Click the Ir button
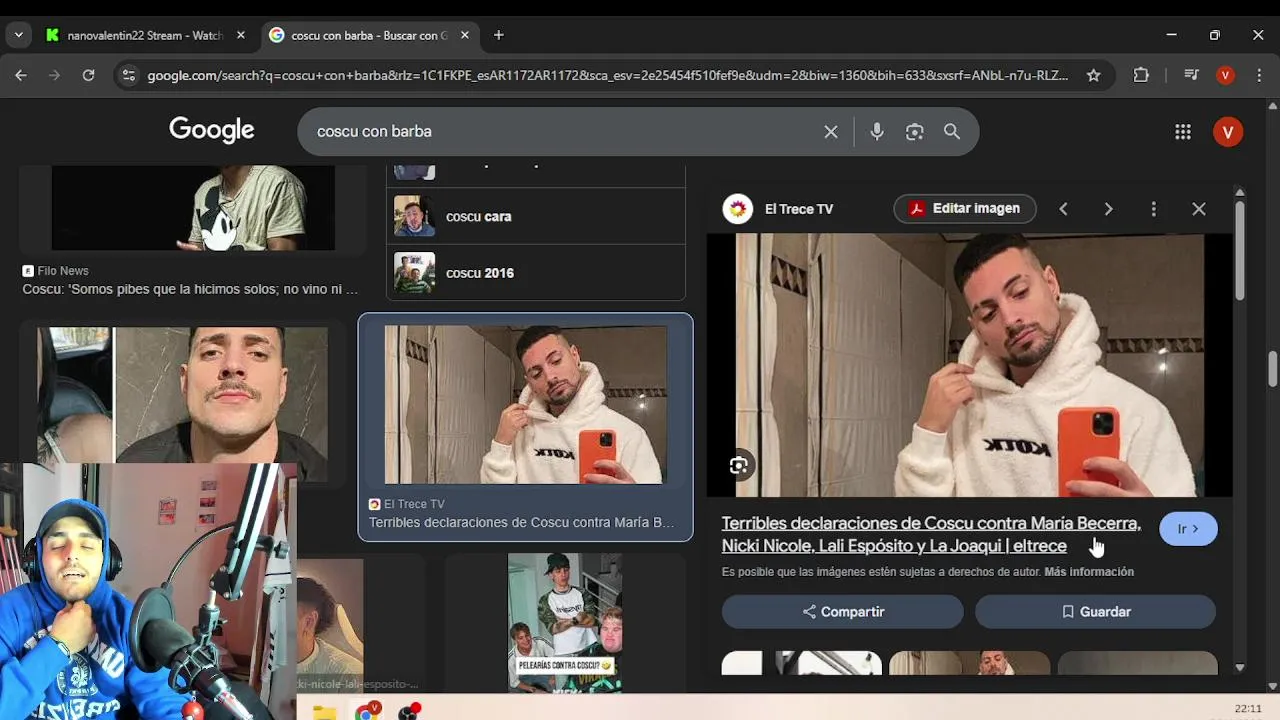This screenshot has height=720, width=1280. pyautogui.click(x=1188, y=529)
